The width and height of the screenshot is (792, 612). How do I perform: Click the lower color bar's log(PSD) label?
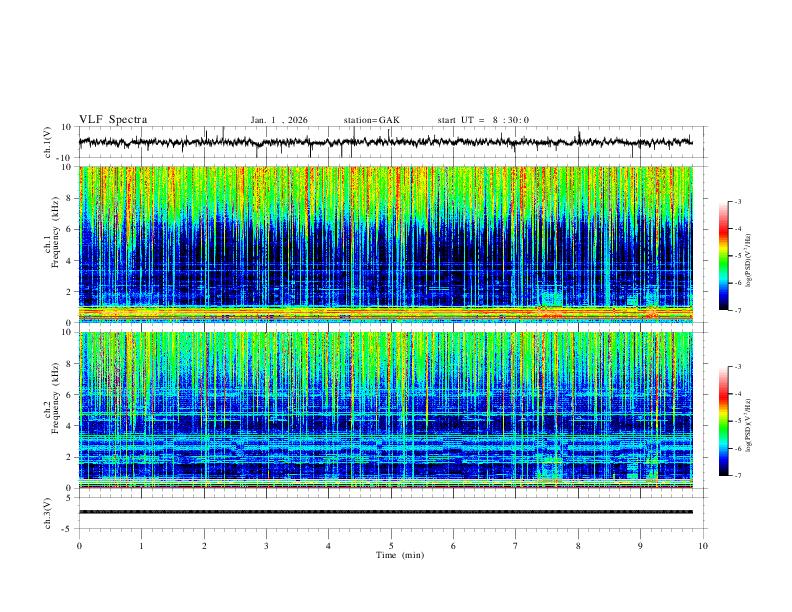click(749, 425)
